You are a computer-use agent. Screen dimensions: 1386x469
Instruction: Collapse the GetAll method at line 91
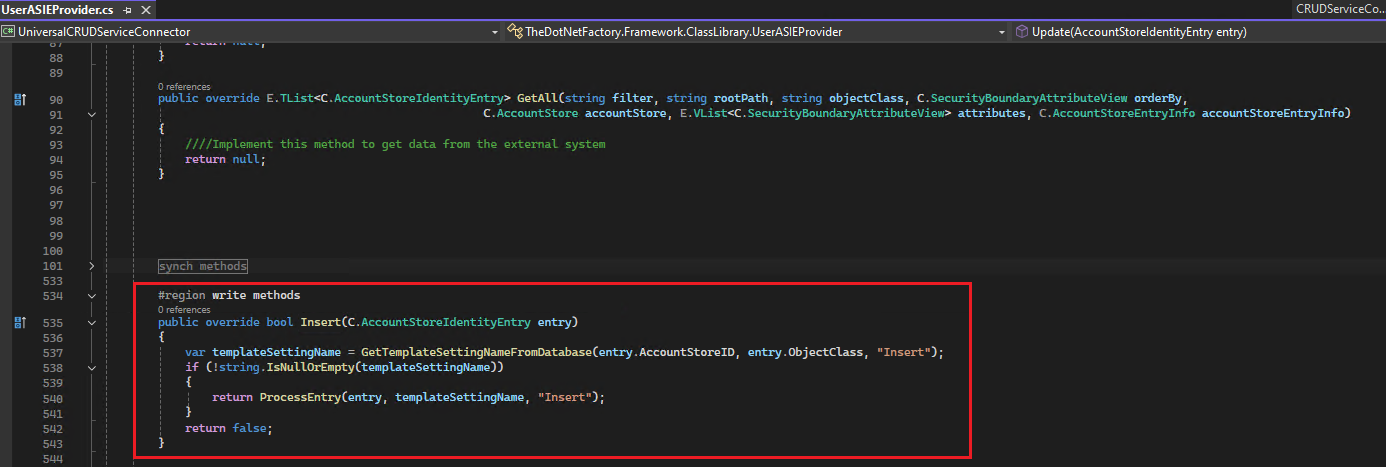(x=92, y=114)
